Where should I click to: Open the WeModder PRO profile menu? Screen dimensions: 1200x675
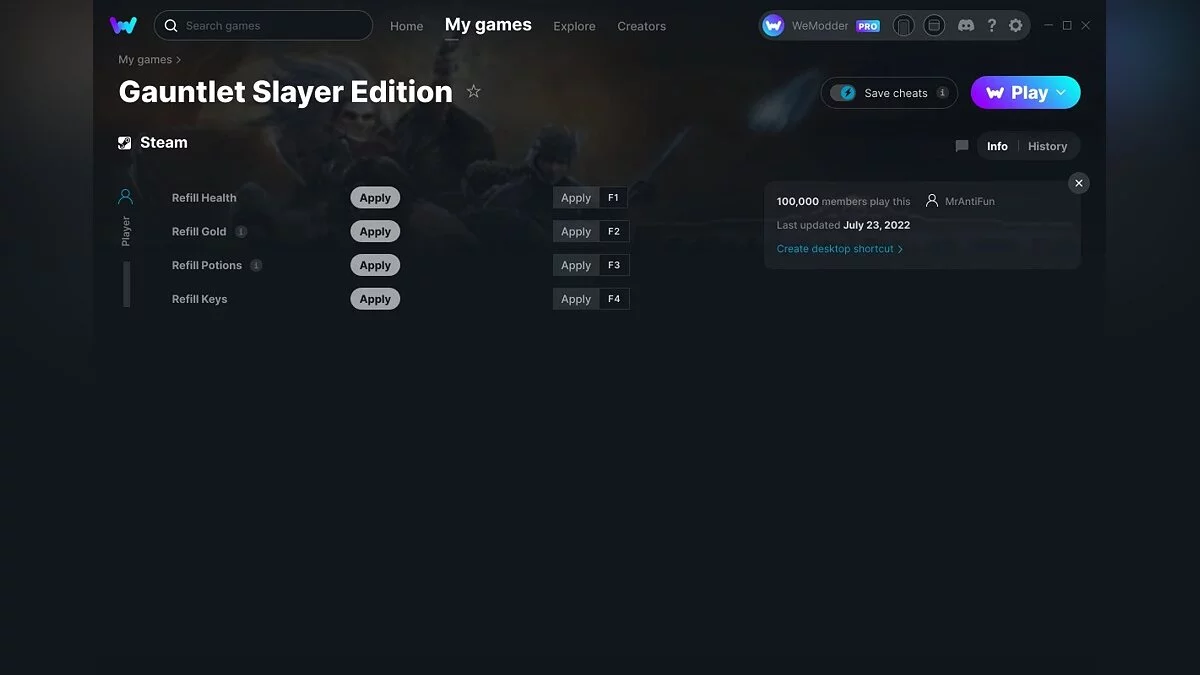pos(821,26)
